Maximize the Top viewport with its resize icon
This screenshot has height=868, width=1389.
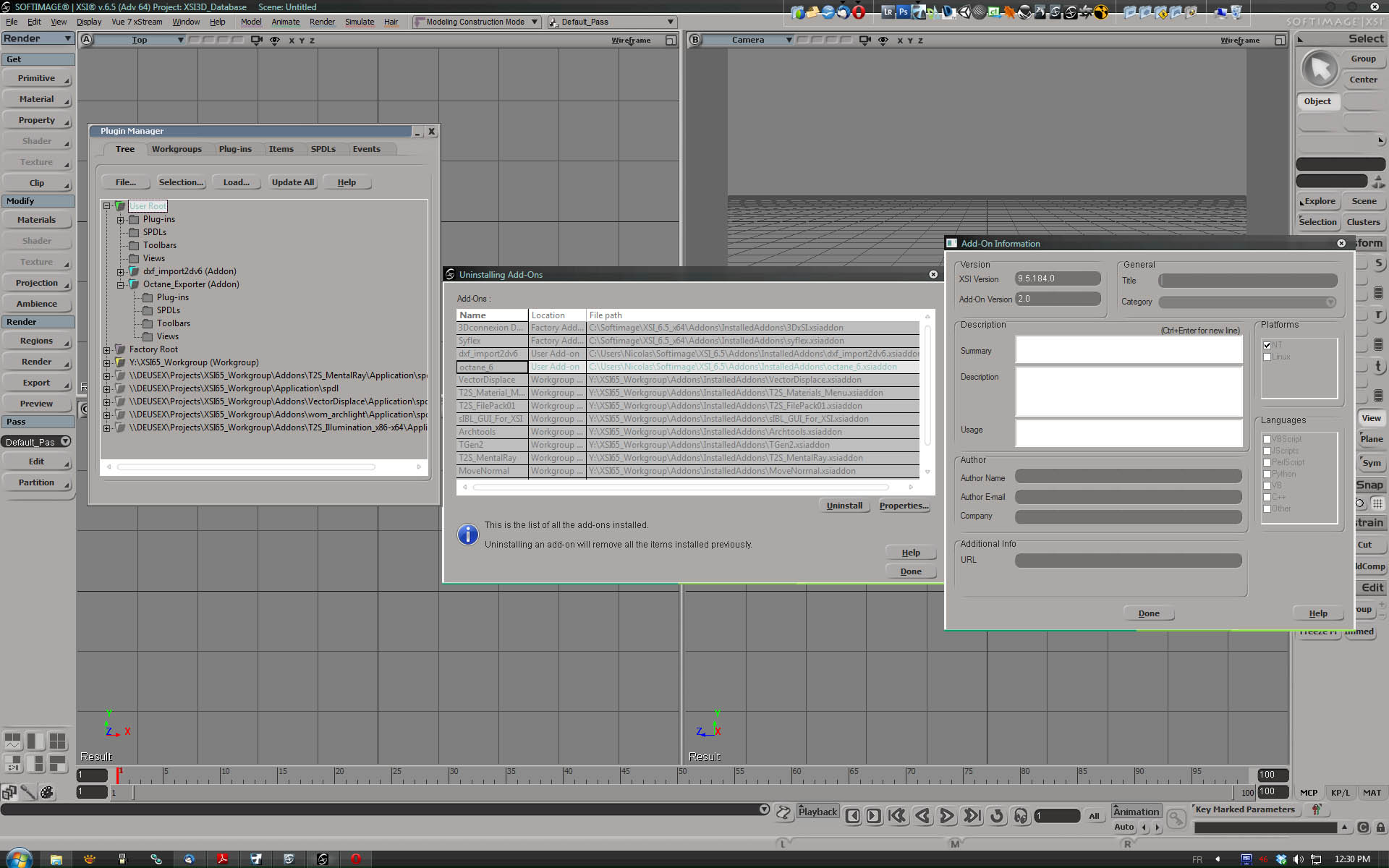pos(671,41)
